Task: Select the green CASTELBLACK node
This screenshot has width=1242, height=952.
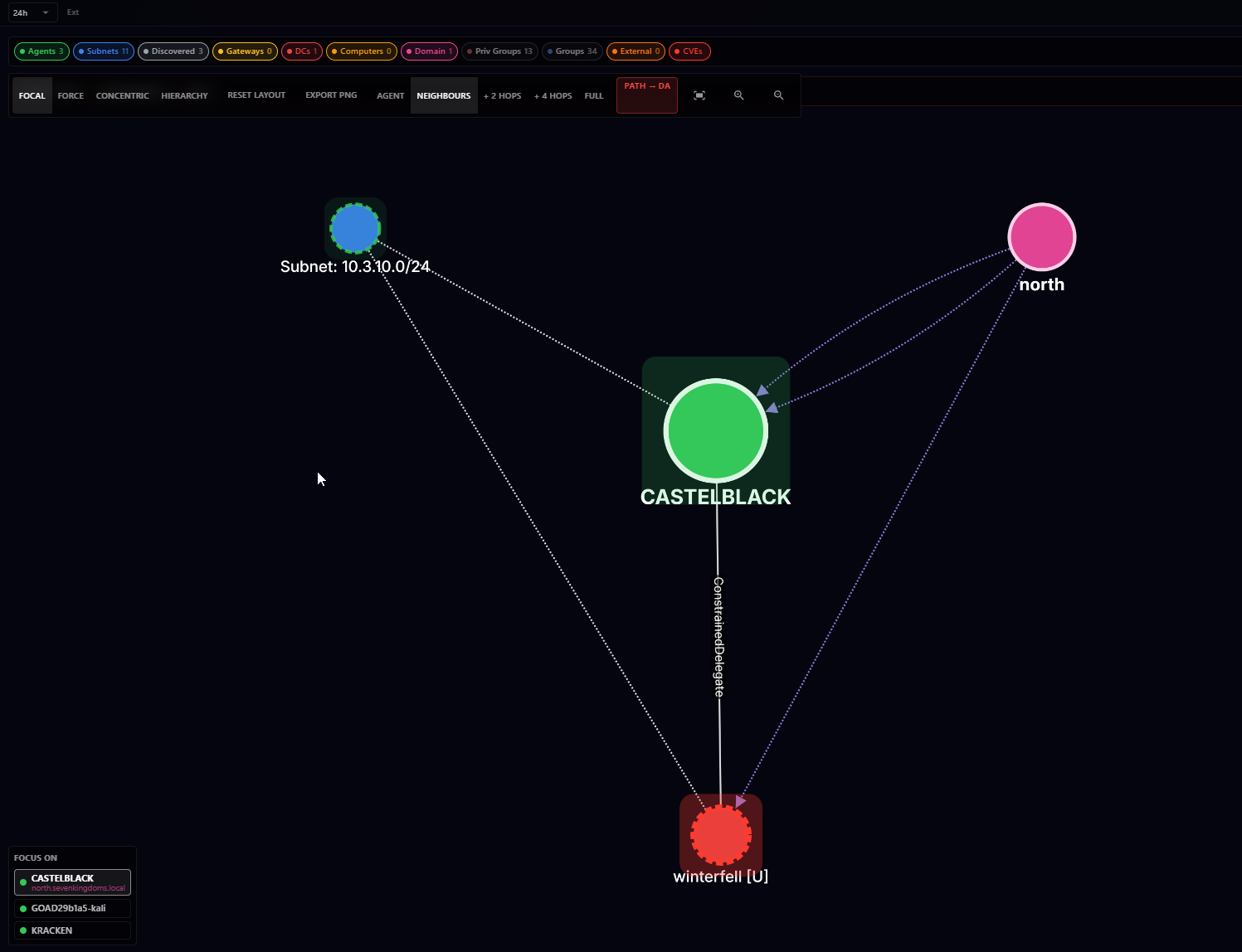Action: (716, 430)
